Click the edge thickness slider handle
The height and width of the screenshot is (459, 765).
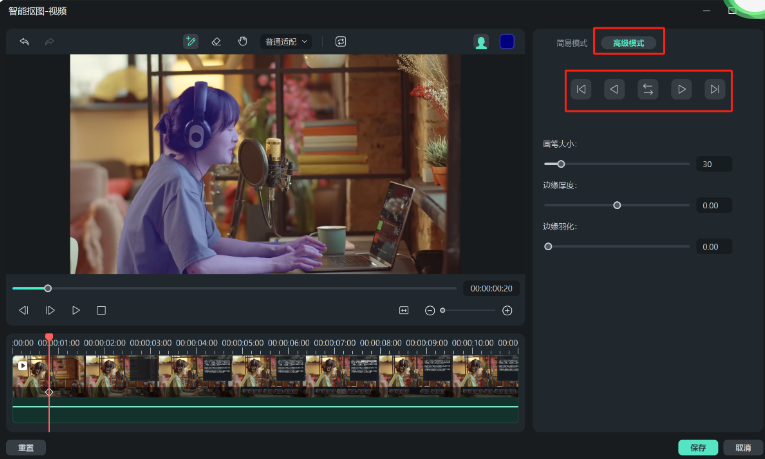[x=617, y=205]
